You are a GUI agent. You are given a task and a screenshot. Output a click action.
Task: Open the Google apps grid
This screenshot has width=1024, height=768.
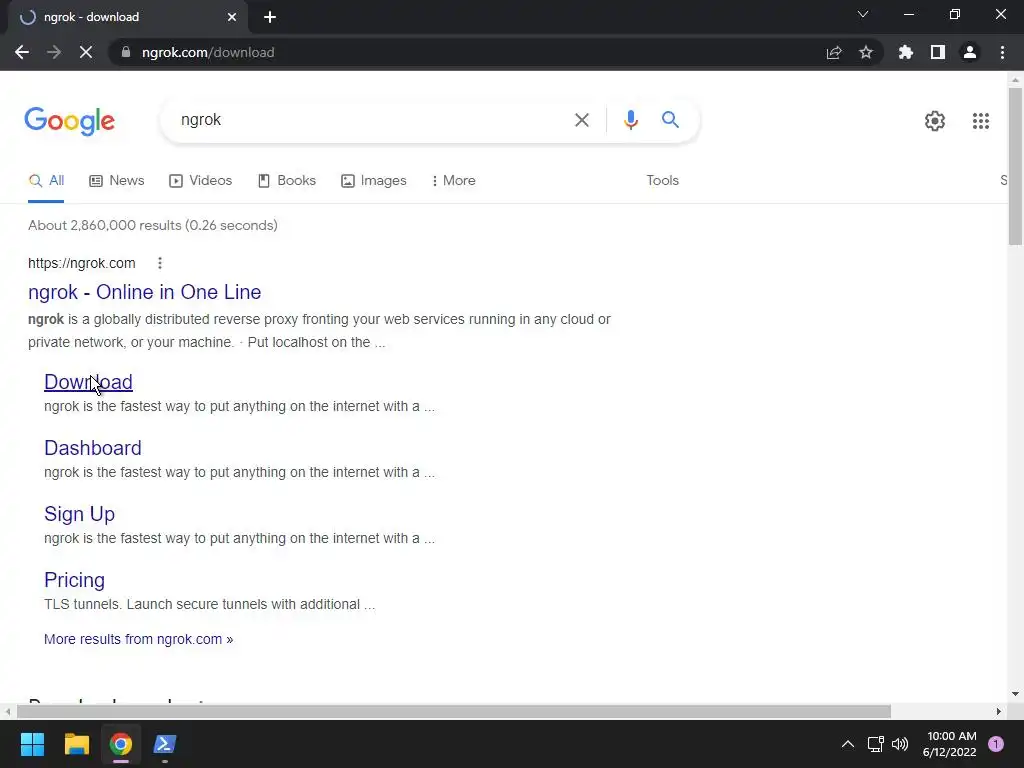pos(980,121)
